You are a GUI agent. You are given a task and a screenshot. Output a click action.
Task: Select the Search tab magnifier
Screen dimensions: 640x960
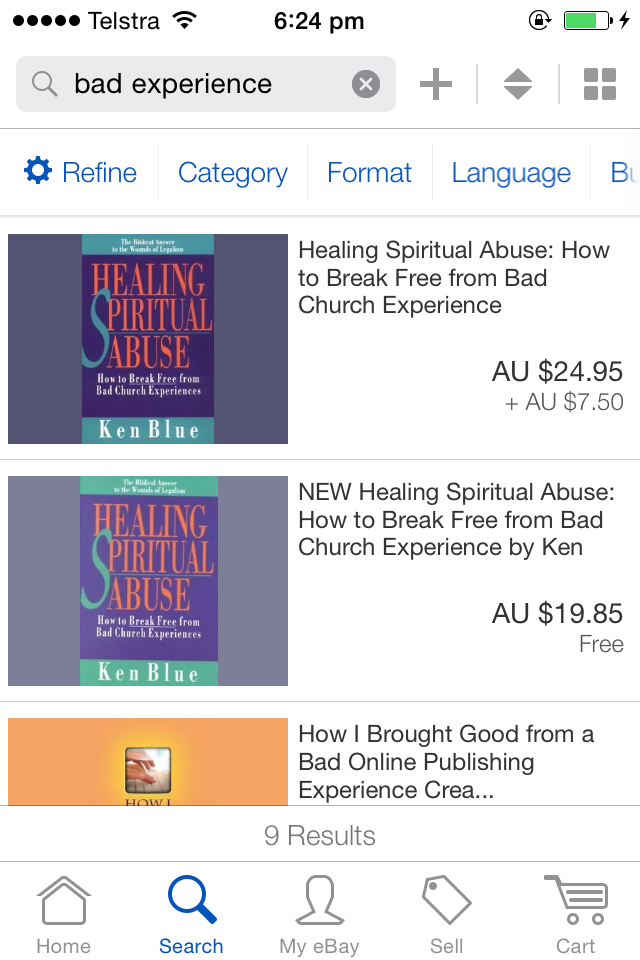(191, 915)
